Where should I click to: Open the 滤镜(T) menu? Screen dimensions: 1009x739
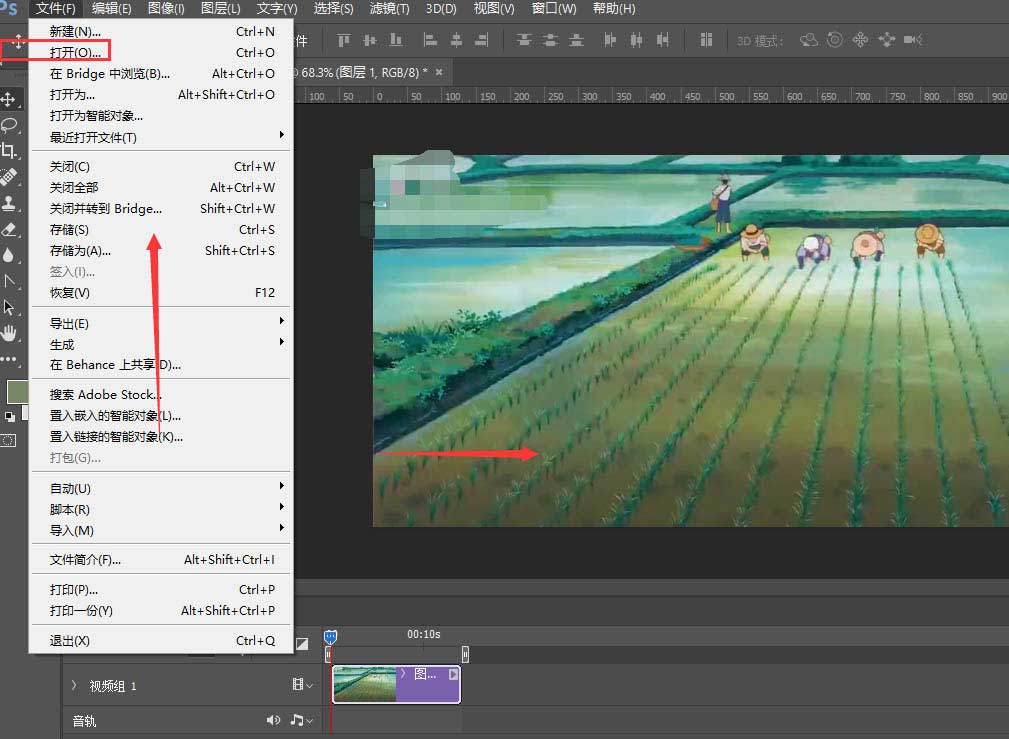coord(389,8)
